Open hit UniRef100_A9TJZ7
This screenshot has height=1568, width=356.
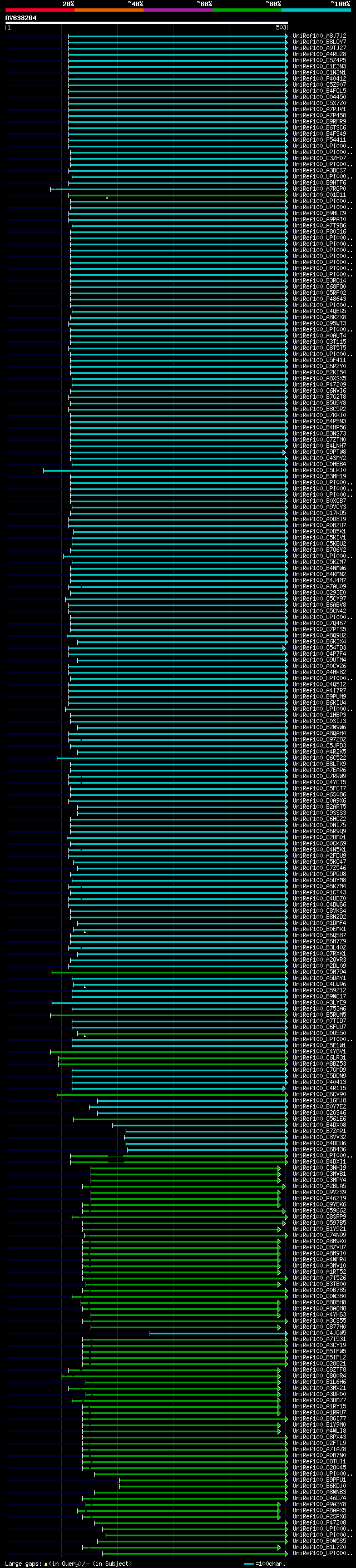[319, 48]
